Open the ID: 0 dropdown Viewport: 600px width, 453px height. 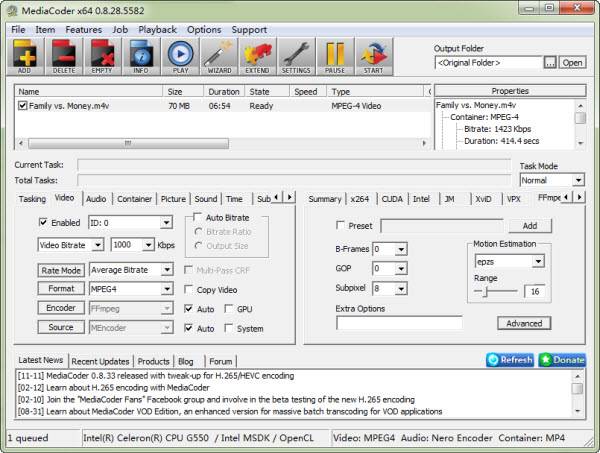[166, 223]
